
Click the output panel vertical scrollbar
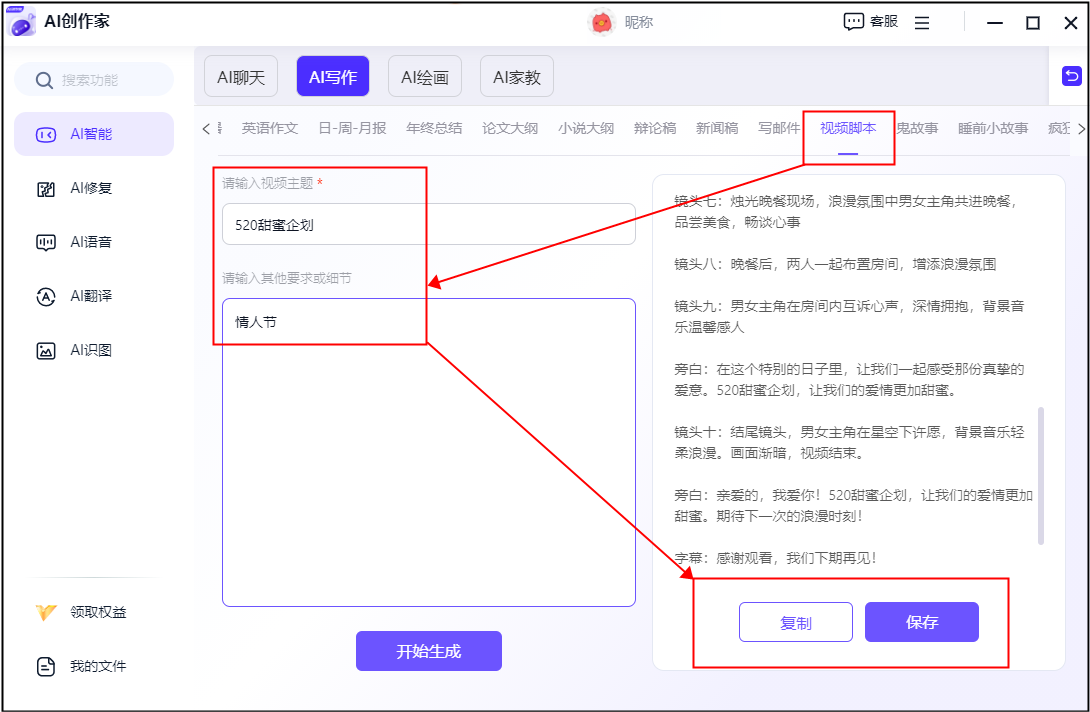(x=1040, y=475)
